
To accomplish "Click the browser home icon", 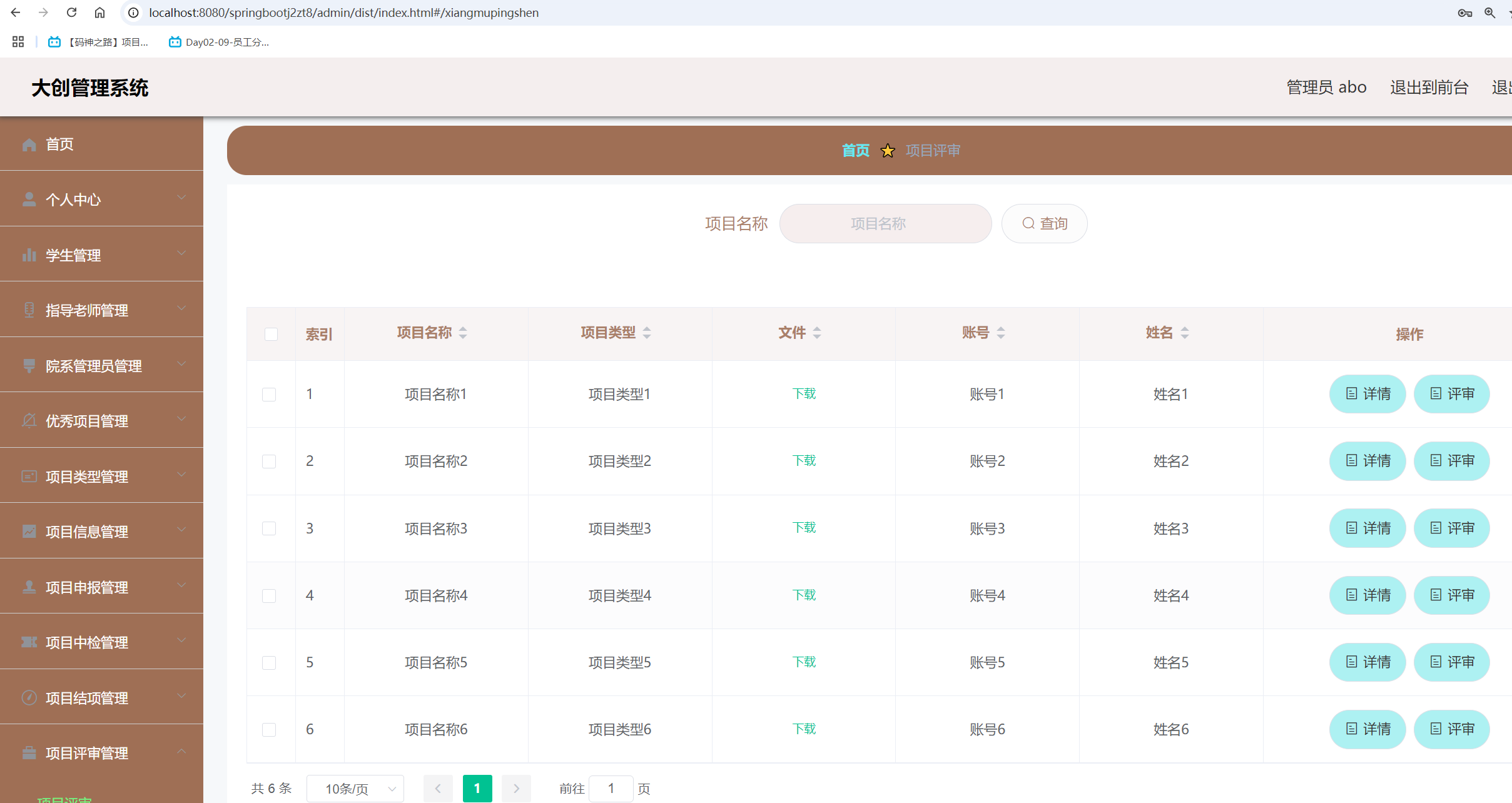I will [99, 13].
